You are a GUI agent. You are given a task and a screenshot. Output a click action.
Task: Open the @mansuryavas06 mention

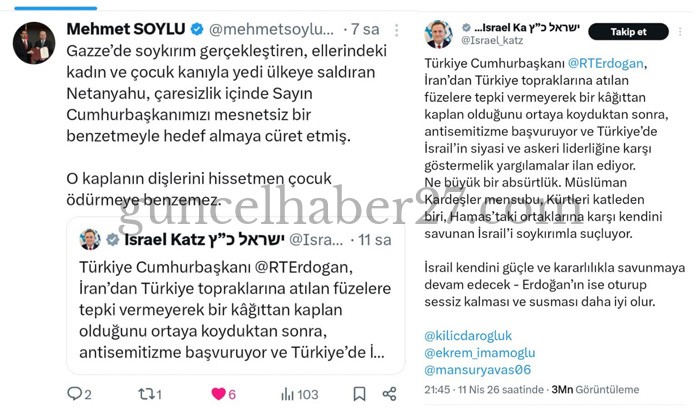click(x=477, y=370)
